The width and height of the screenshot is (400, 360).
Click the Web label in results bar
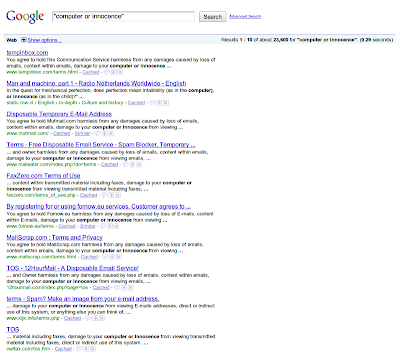point(12,40)
